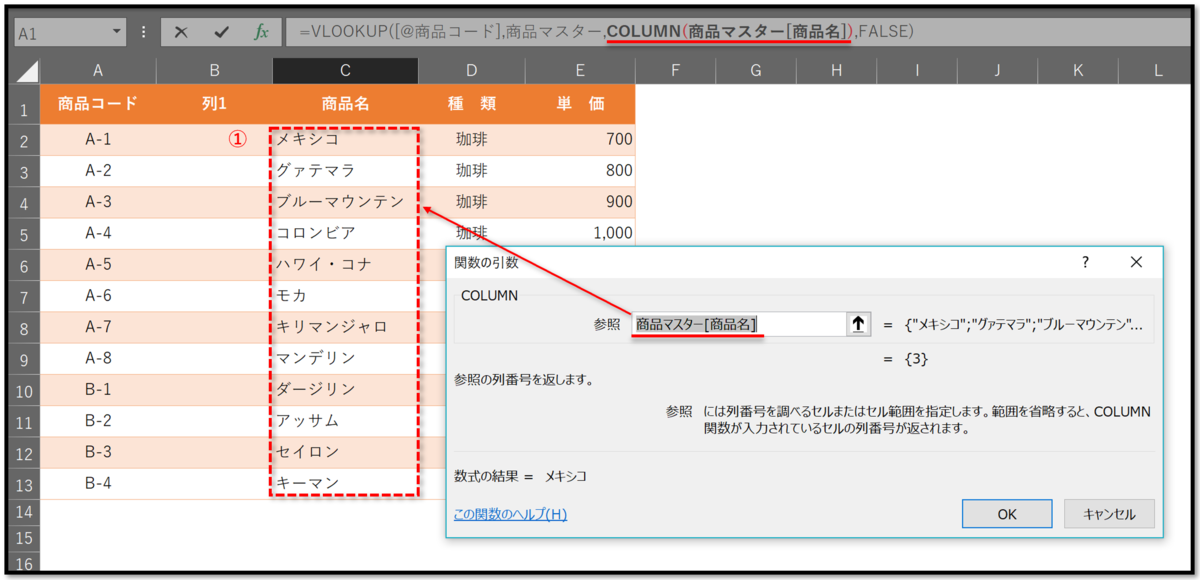
Task: Click the help (?) icon in the dialog
Action: (1086, 262)
